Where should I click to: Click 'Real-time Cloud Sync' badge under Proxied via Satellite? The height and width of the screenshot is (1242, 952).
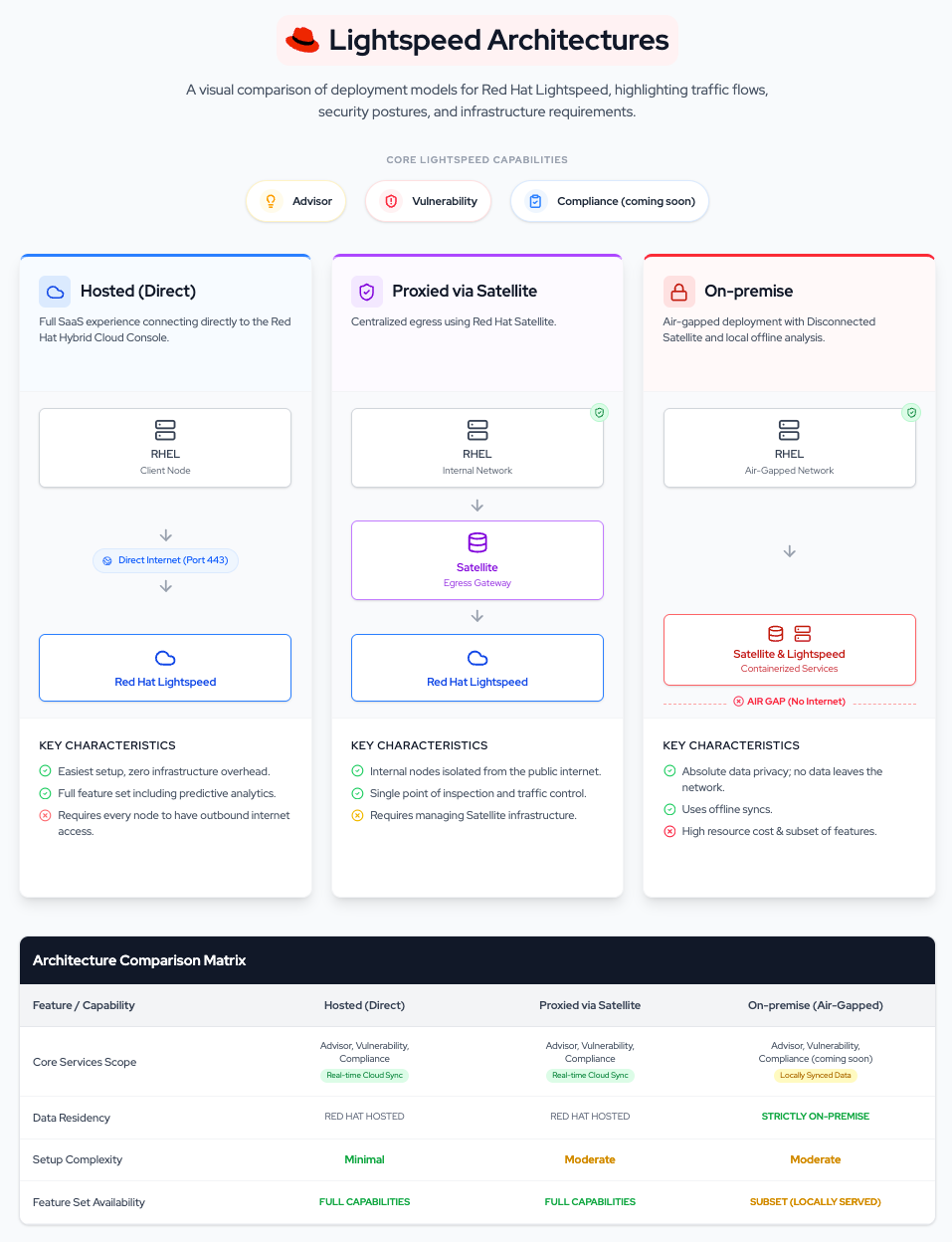(x=590, y=1075)
